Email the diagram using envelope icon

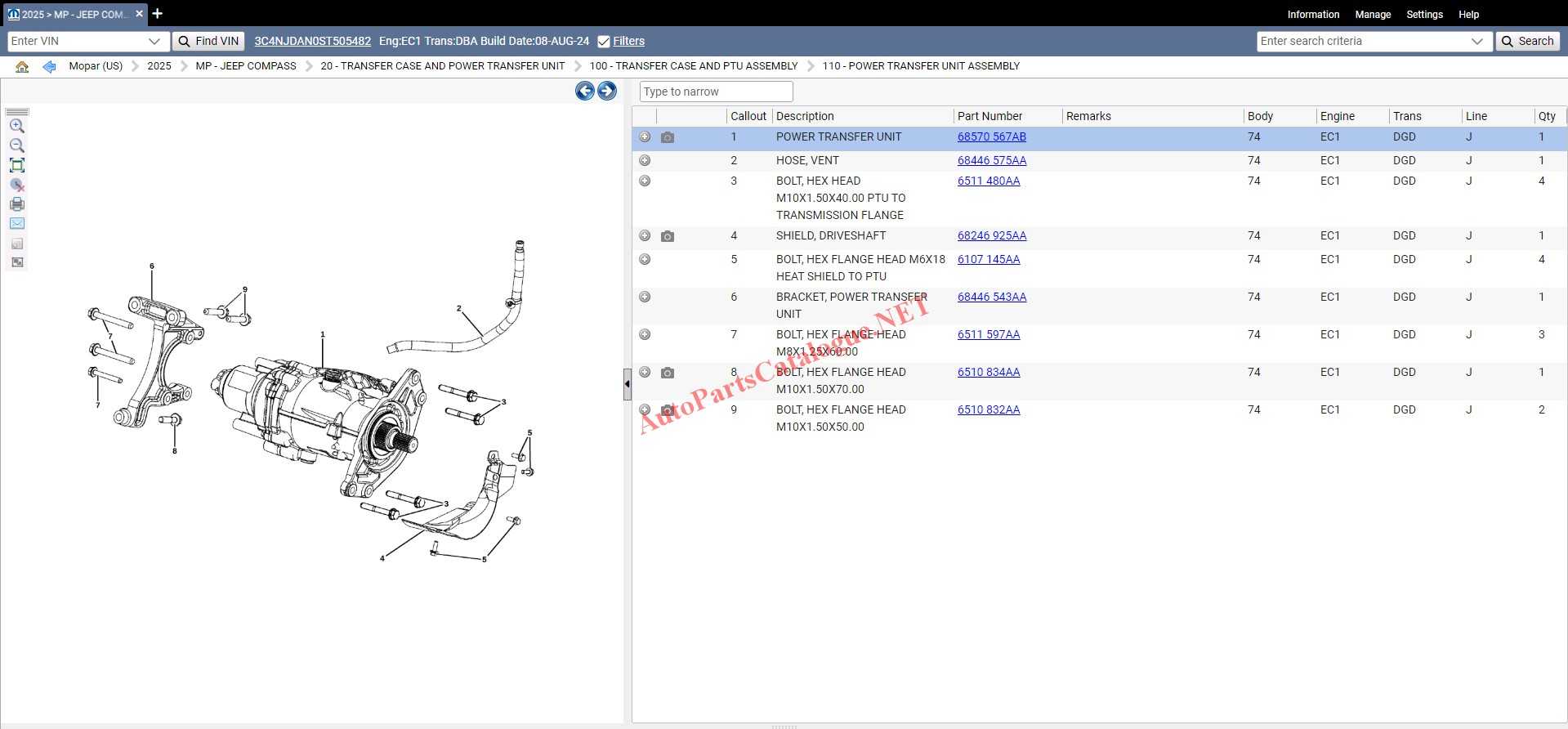click(16, 223)
